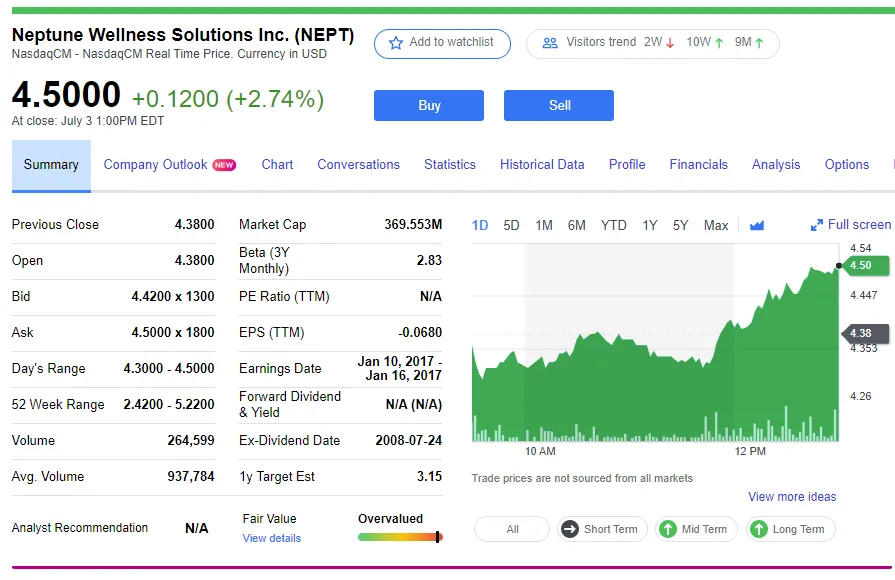Click the 2W red down arrow

tap(670, 43)
